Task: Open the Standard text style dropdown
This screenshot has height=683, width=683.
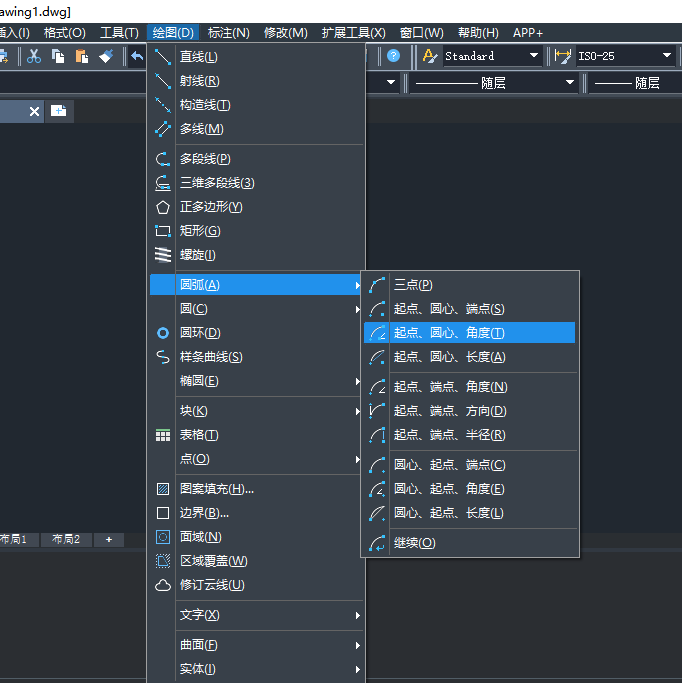Action: [x=534, y=56]
